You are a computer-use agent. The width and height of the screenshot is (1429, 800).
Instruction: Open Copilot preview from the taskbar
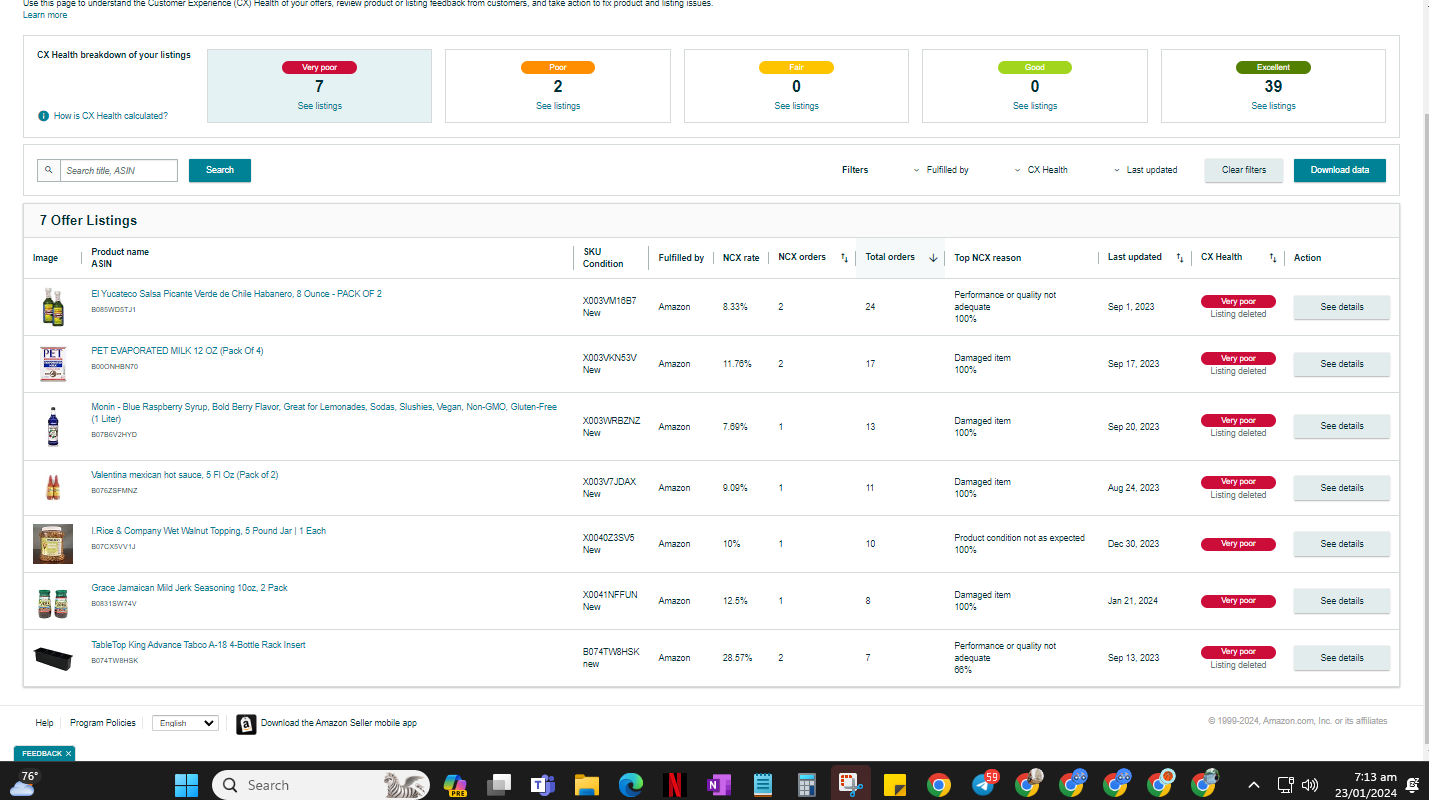tap(456, 785)
